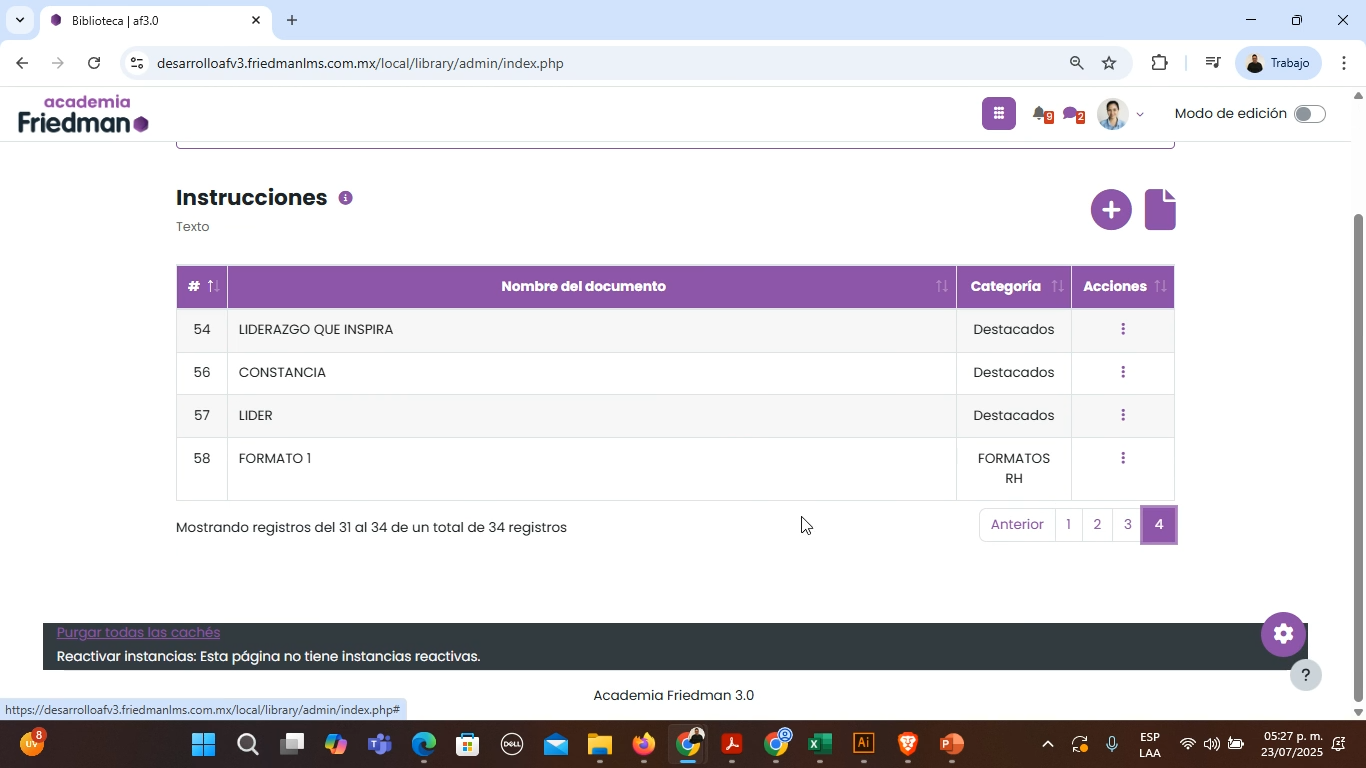Go to pagination page 1
Viewport: 1366px width, 768px height.
1068,525
